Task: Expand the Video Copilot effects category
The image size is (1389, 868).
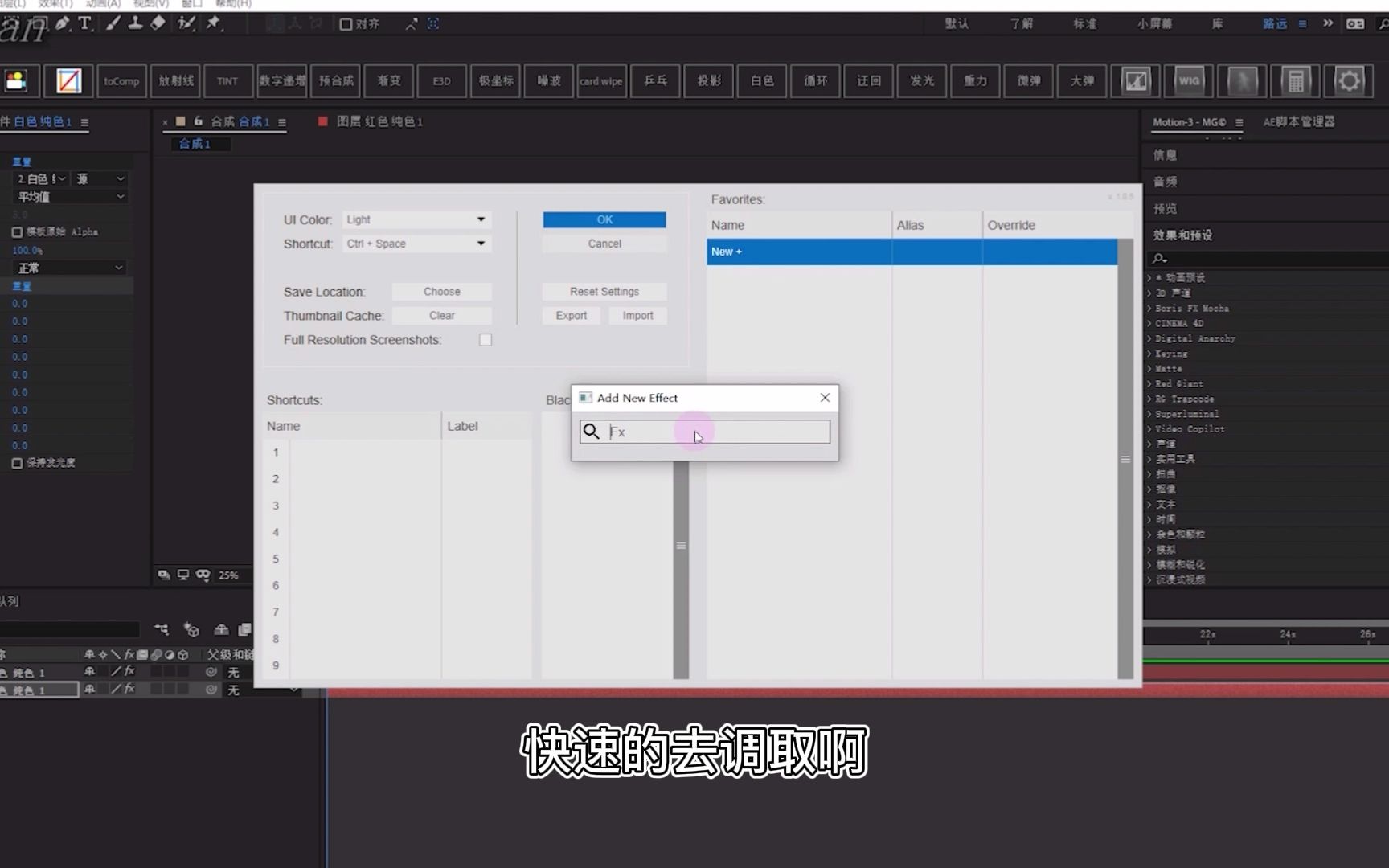Action: [1149, 429]
